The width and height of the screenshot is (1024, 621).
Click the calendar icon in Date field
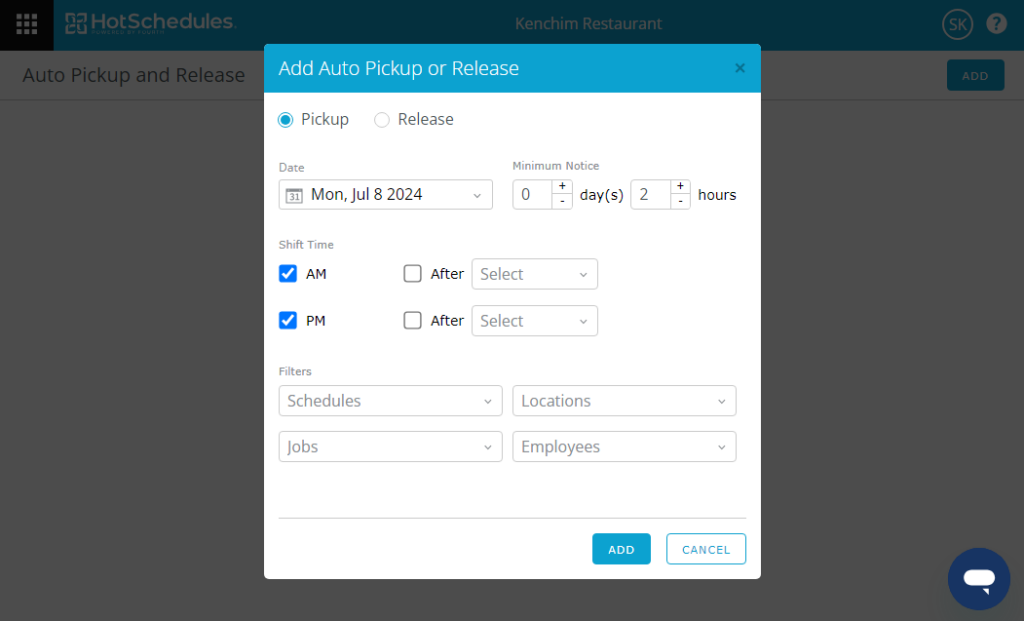coord(294,195)
